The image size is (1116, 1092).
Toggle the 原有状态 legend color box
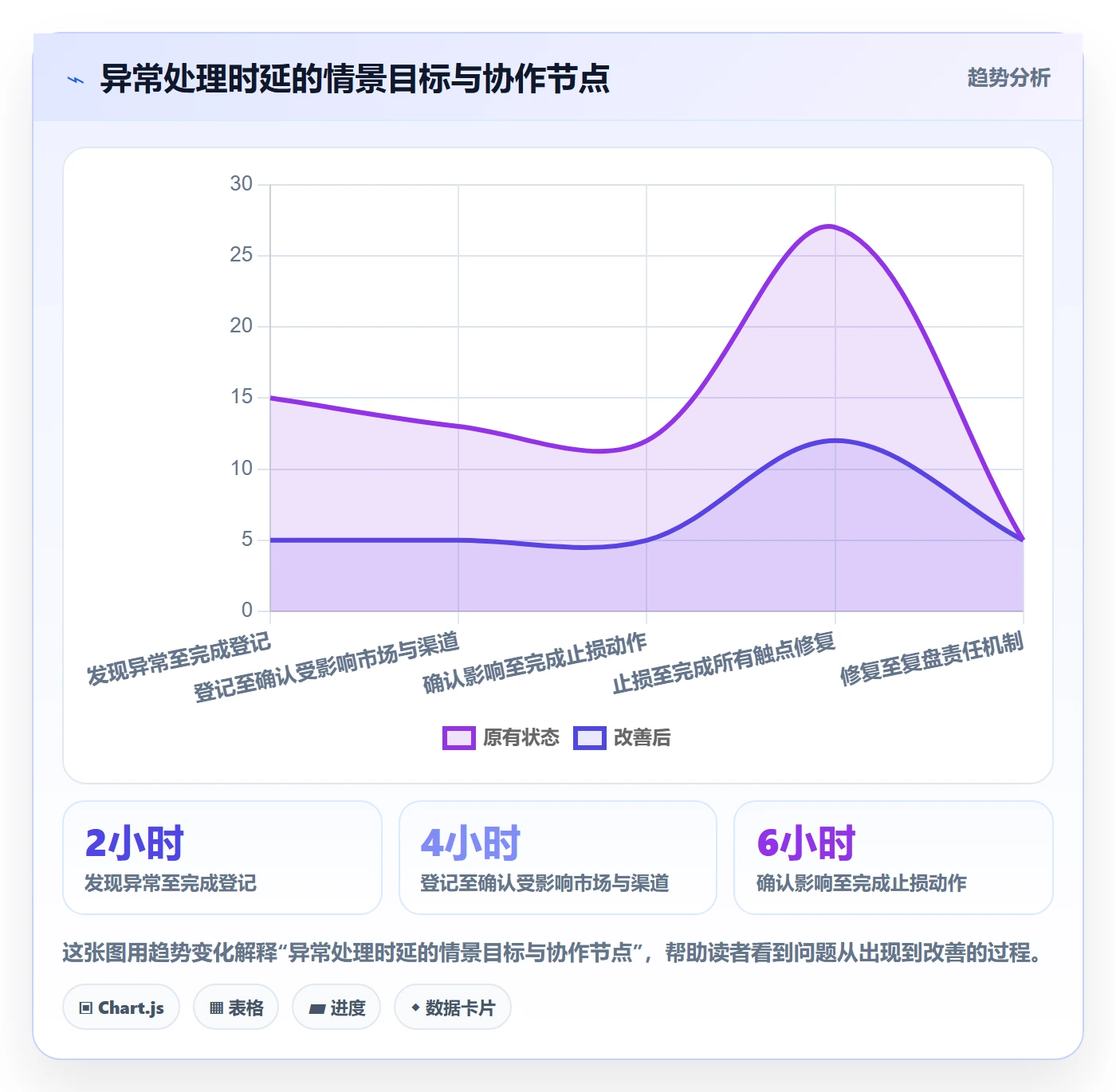click(458, 738)
